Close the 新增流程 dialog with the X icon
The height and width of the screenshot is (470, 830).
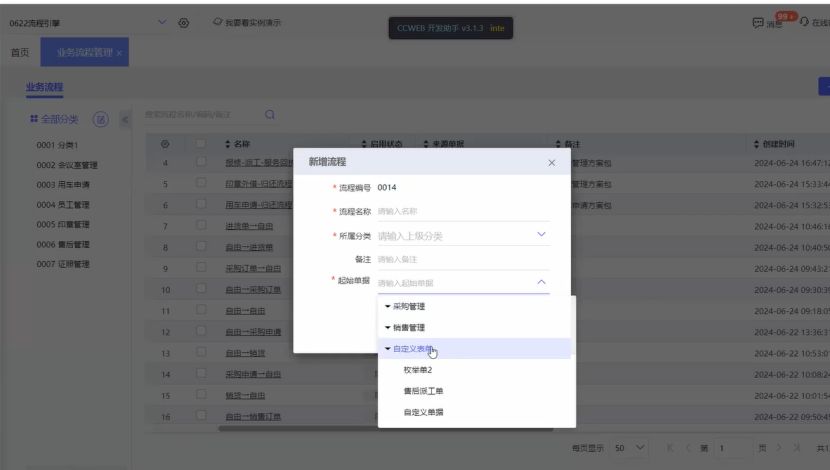click(552, 162)
